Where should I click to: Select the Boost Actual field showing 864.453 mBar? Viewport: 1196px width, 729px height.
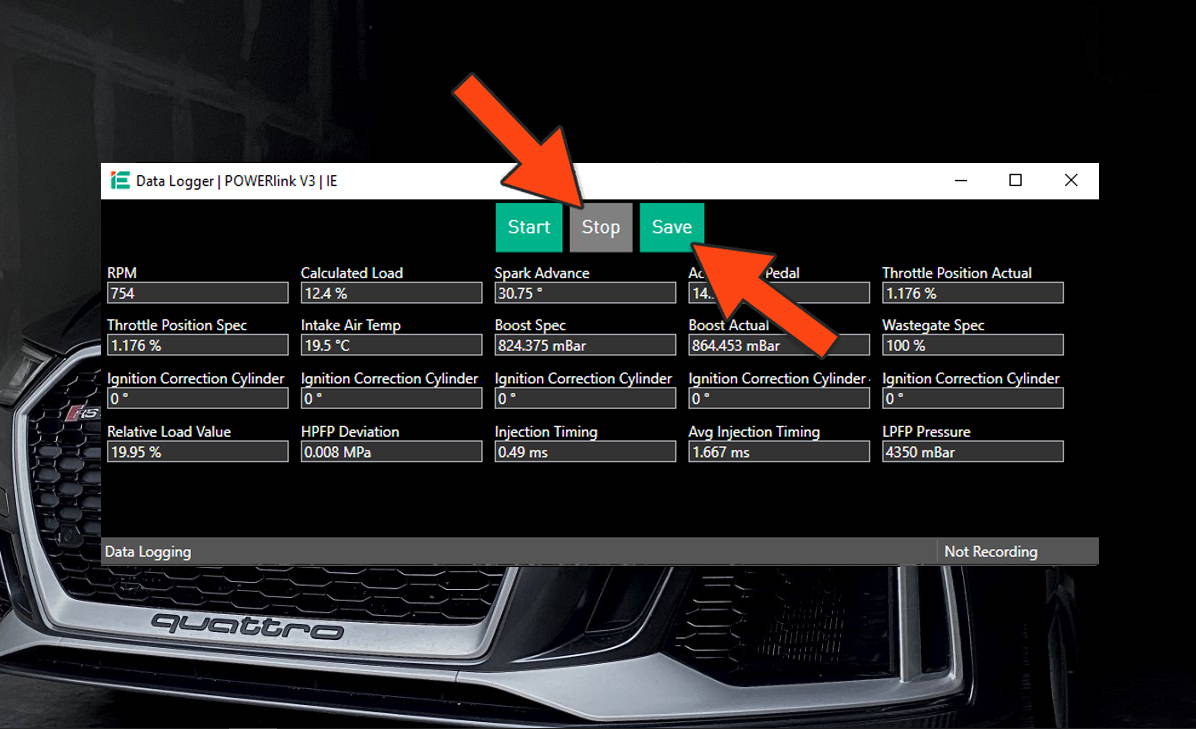click(779, 345)
